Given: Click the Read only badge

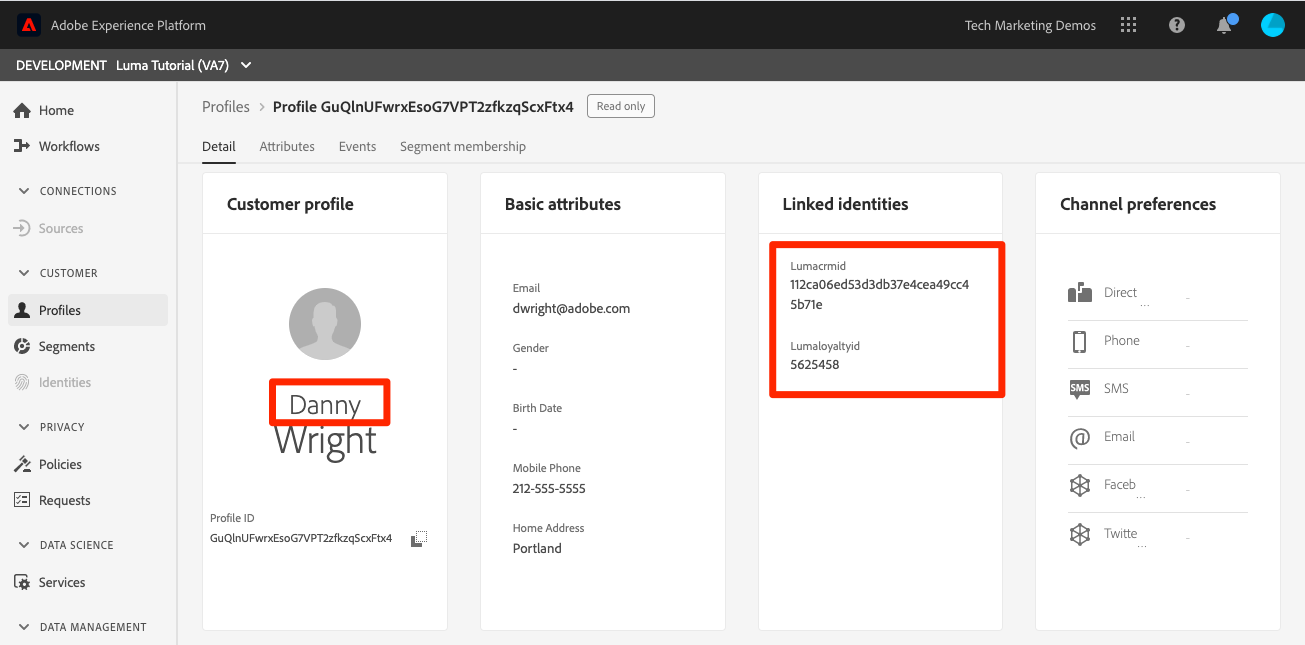Looking at the screenshot, I should tap(621, 106).
